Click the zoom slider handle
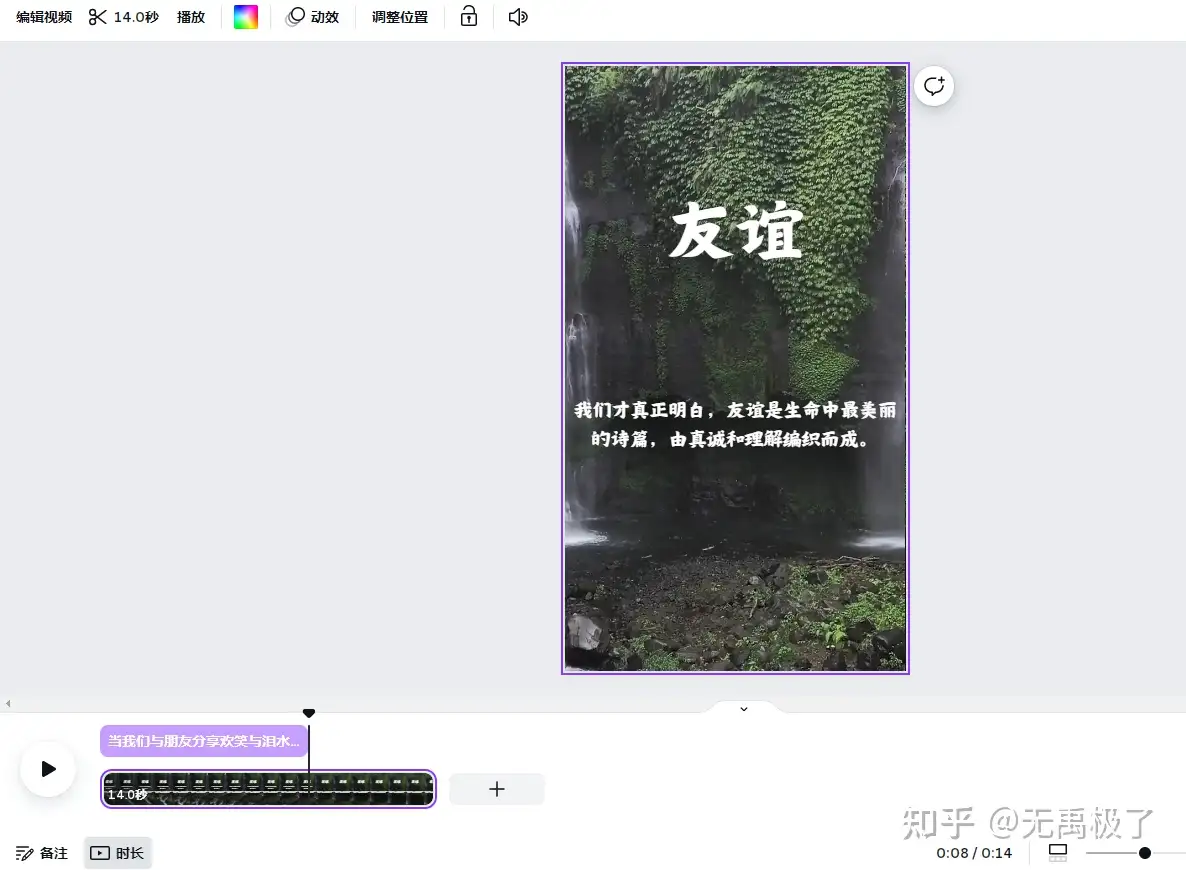Viewport: 1186px width, 870px height. [x=1144, y=853]
